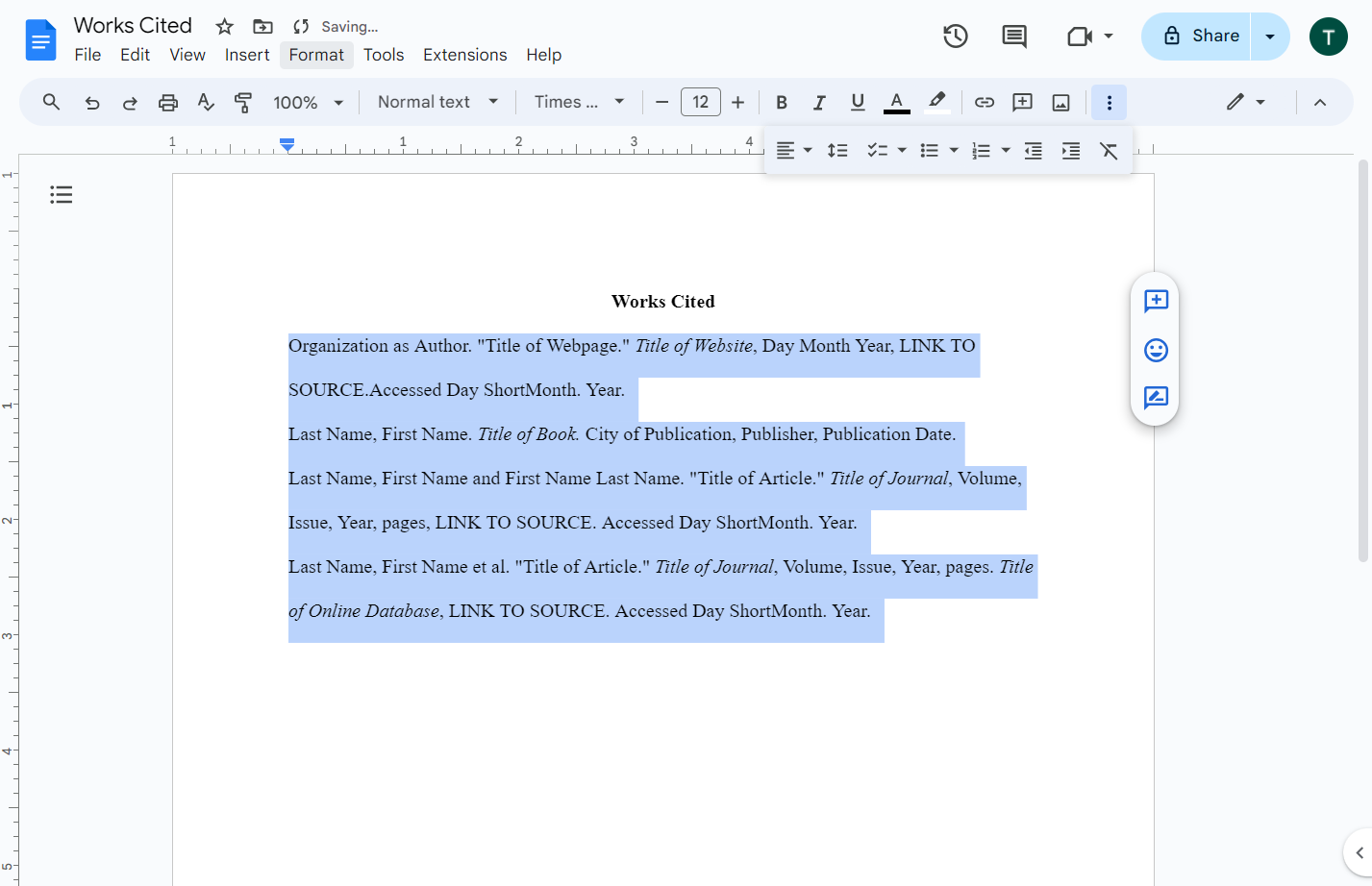
Task: Check the Saving status icon
Action: coord(301,27)
